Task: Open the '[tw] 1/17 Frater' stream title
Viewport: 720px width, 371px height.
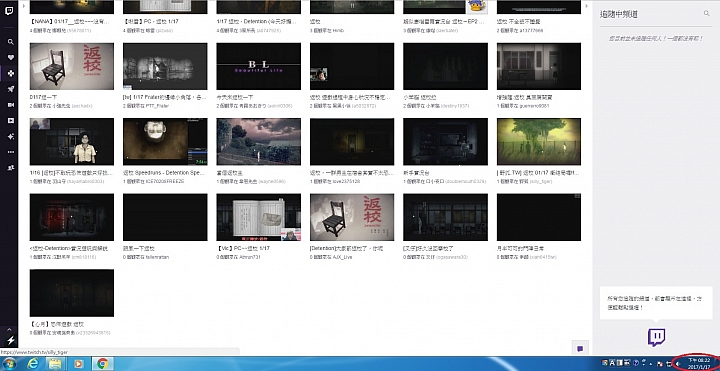Action: point(164,98)
